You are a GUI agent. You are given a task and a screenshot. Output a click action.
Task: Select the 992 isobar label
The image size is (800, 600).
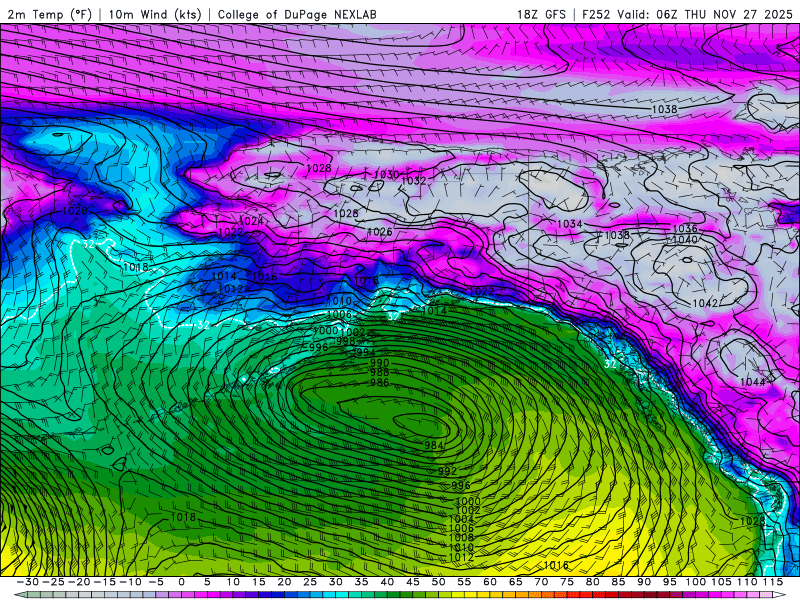click(447, 471)
